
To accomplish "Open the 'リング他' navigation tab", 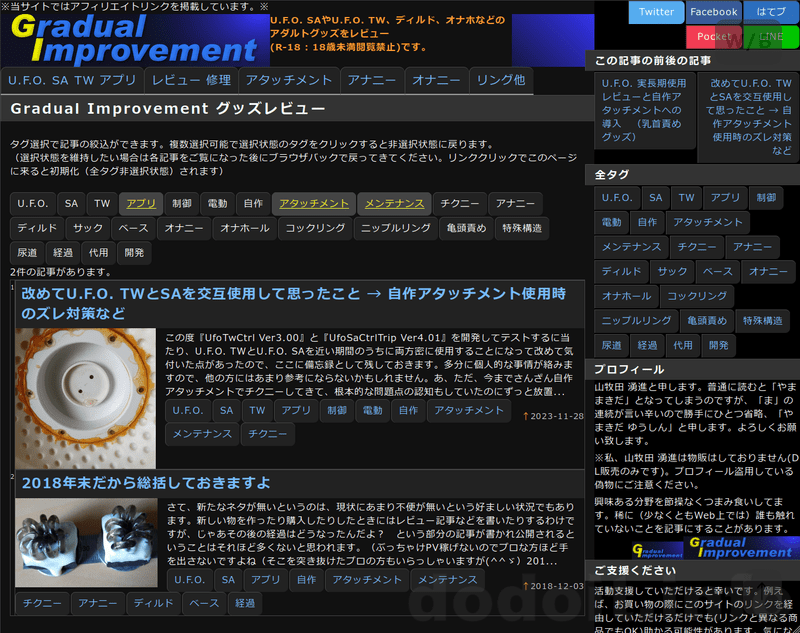I will [x=501, y=81].
